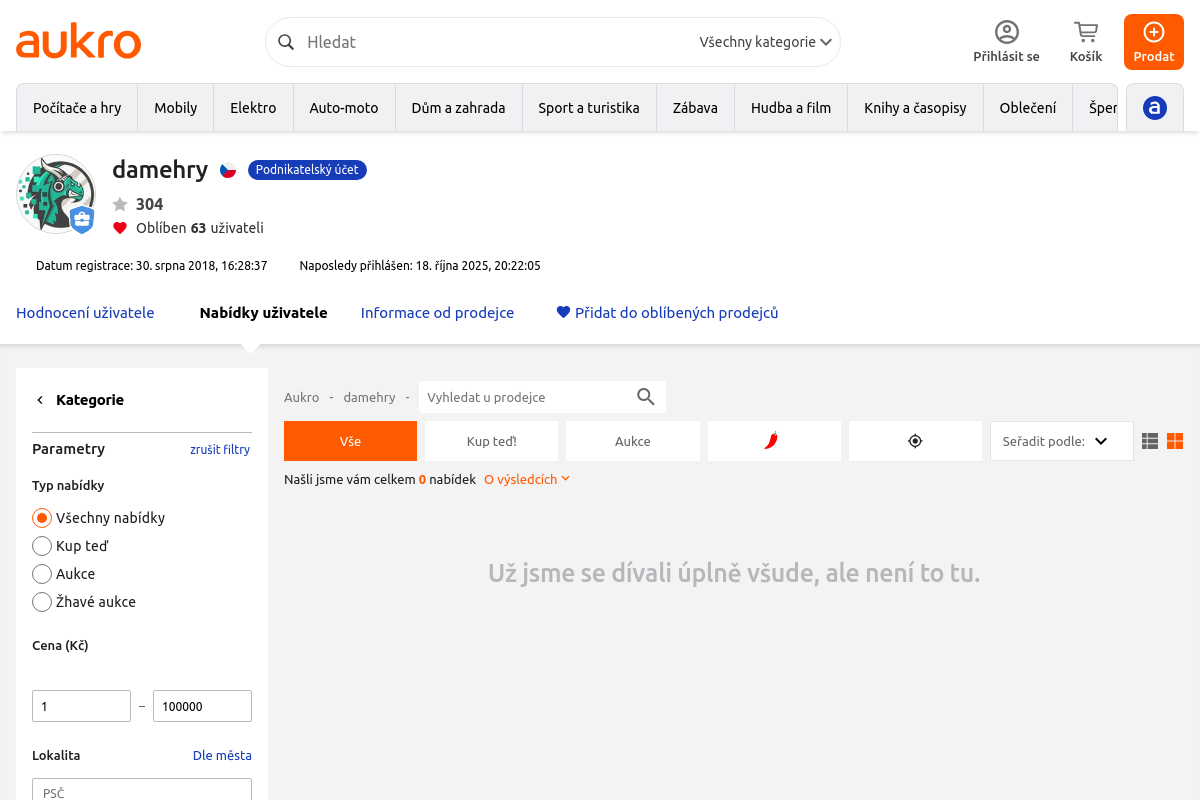The height and width of the screenshot is (800, 1200).
Task: Select the chili pepper hot auctions filter
Action: click(x=774, y=441)
